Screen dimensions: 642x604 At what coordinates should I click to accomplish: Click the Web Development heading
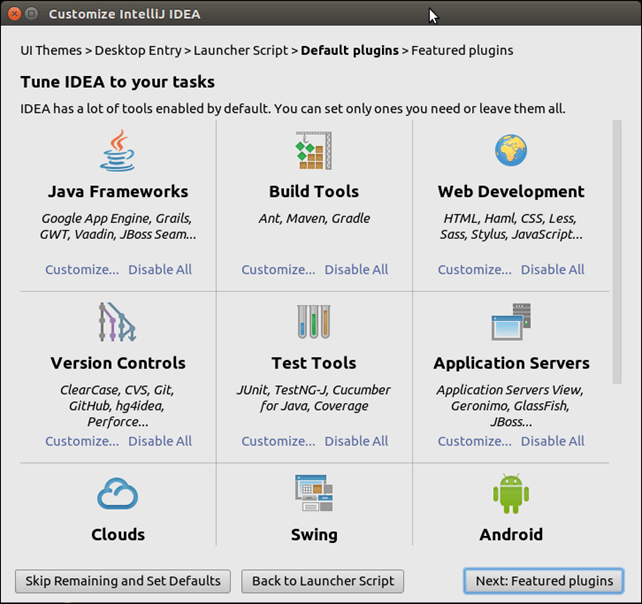[511, 192]
